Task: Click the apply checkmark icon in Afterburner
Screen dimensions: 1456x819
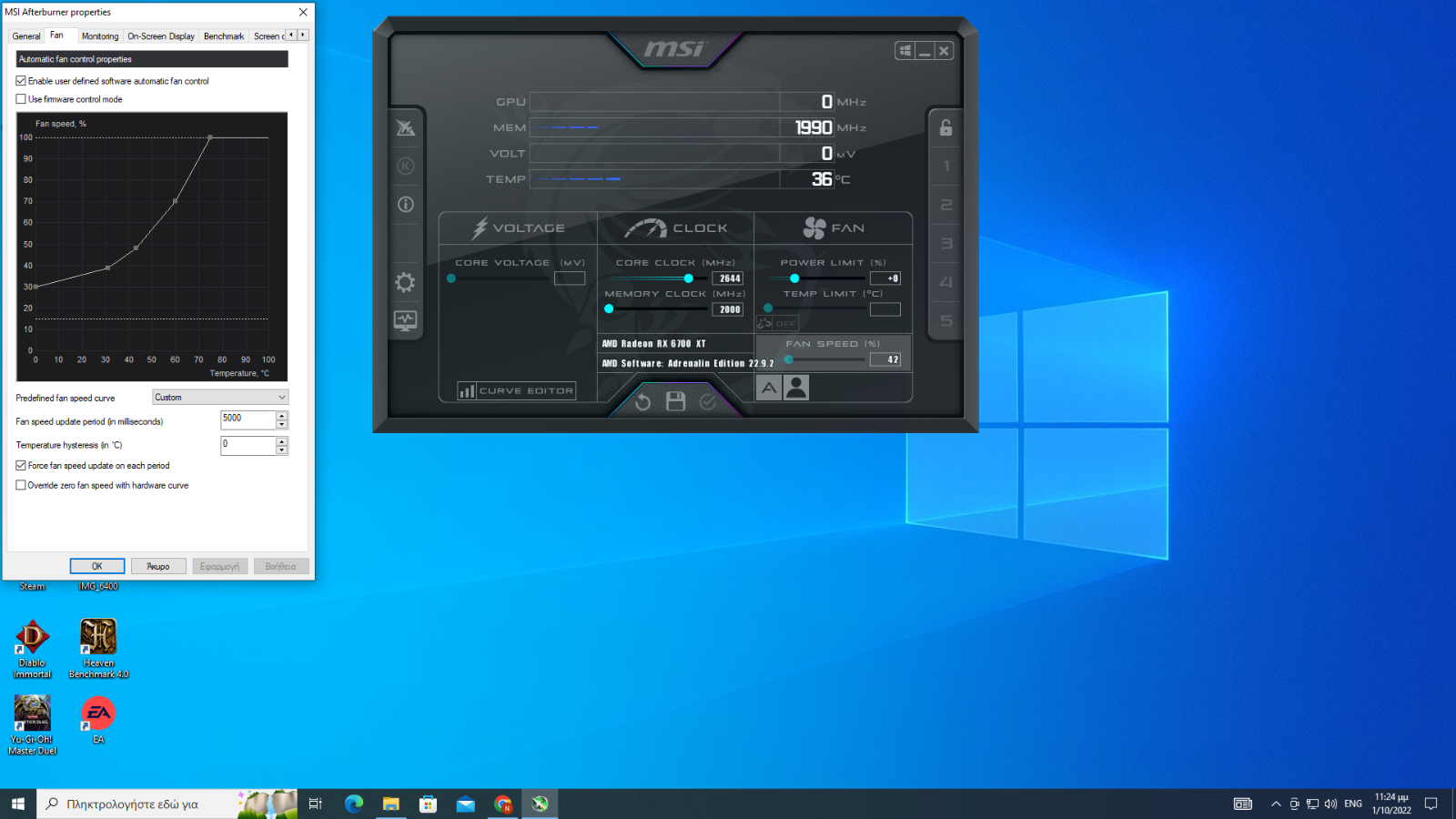Action: pos(708,401)
